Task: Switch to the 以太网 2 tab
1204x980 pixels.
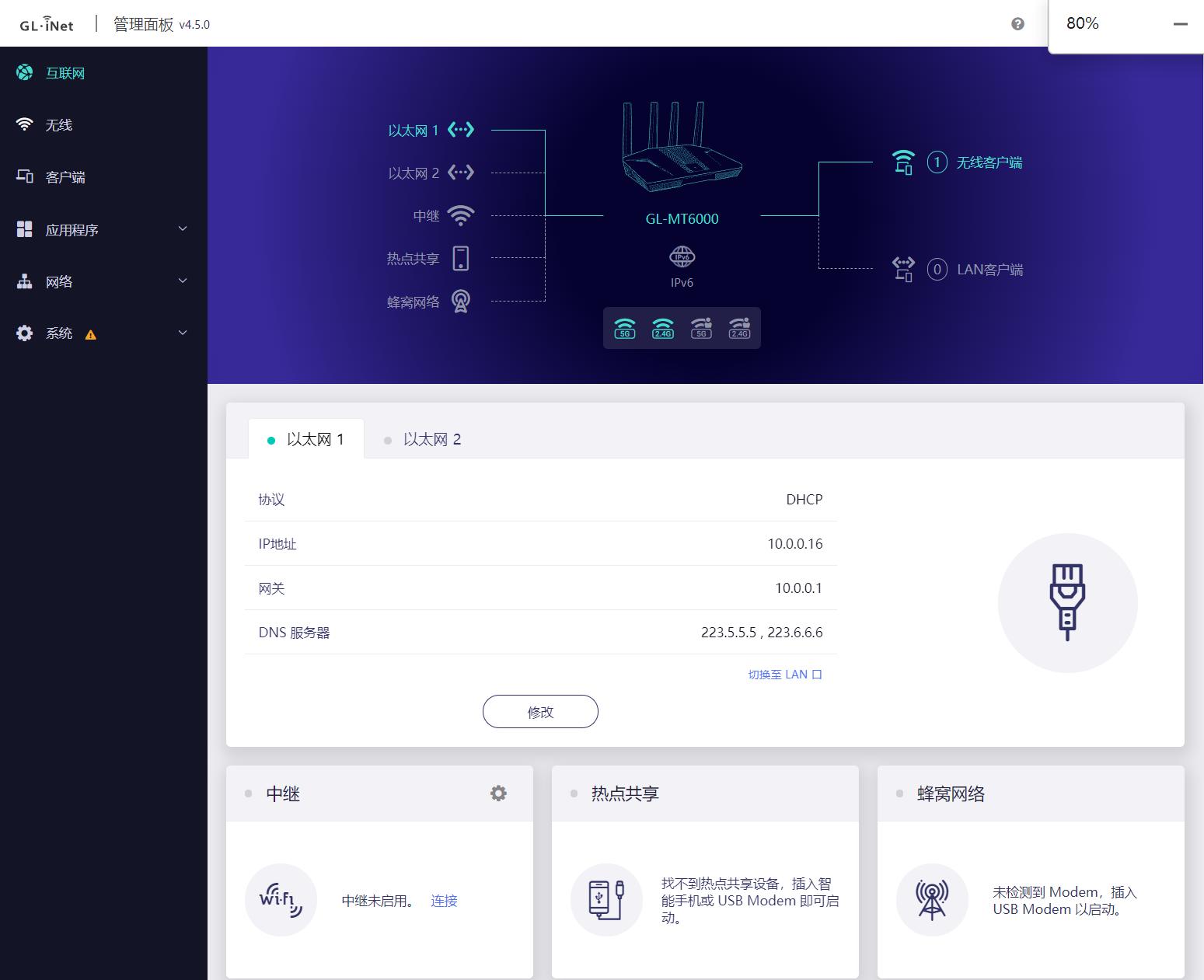Action: 431,438
